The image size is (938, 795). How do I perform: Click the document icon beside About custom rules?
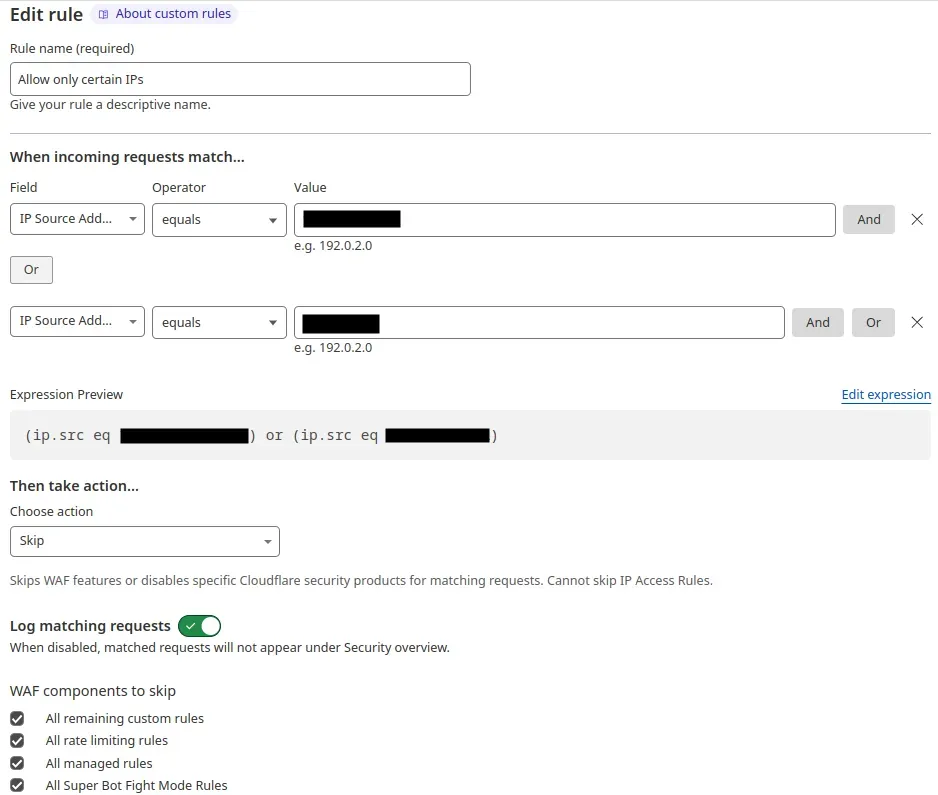tap(104, 14)
